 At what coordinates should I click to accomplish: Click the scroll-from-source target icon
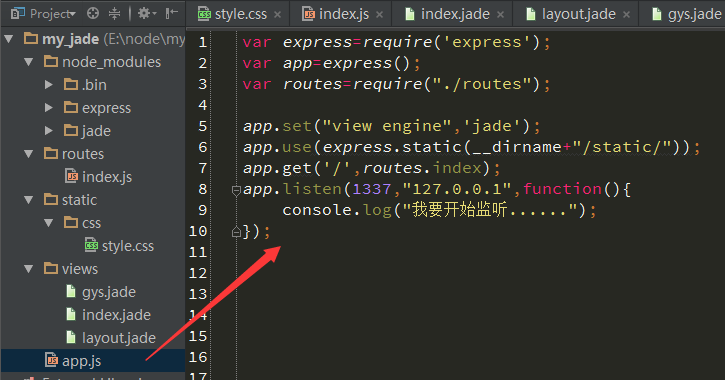pos(93,13)
